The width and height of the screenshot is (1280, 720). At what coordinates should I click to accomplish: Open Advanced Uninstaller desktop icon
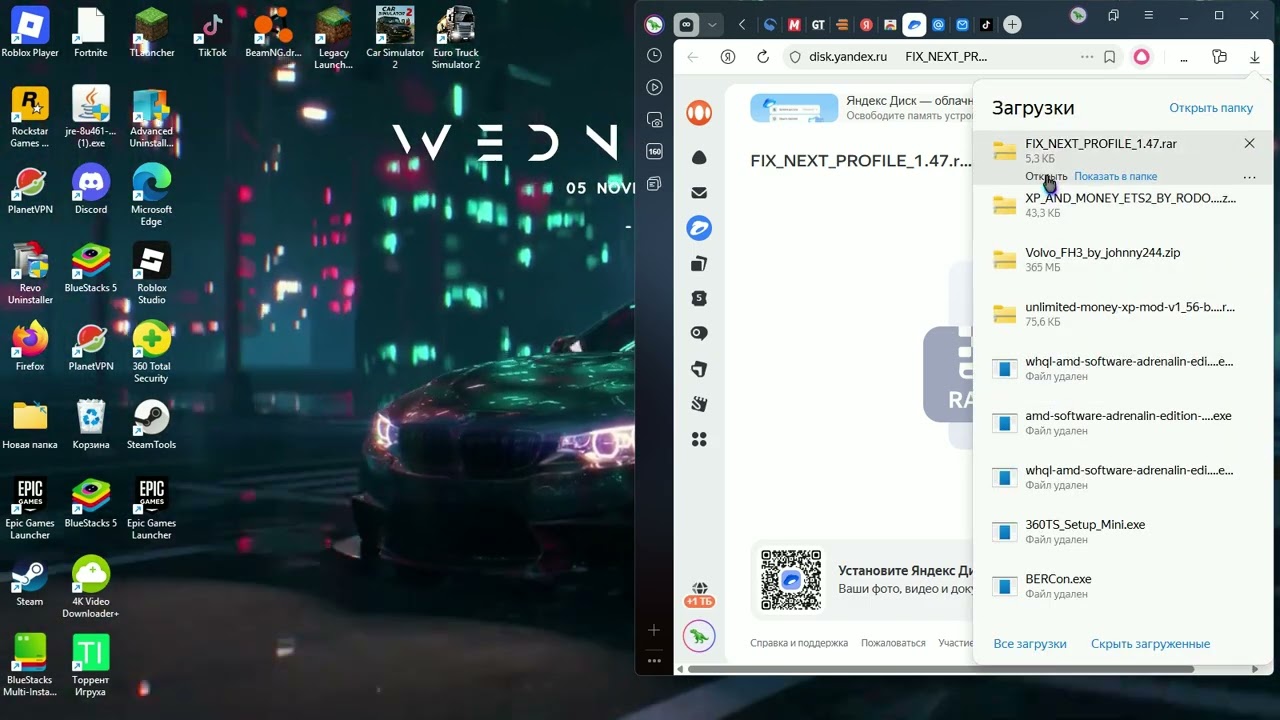tap(152, 117)
